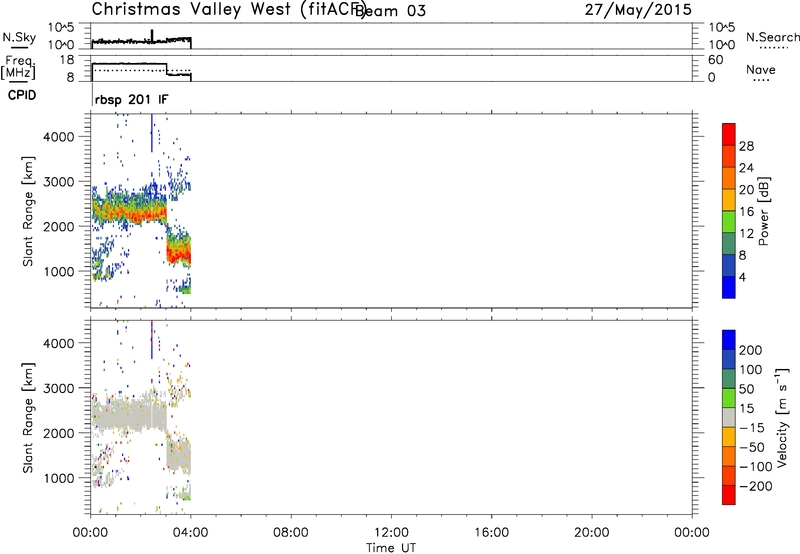The image size is (800, 554).
Task: Click the 'Beam 03' label
Action: (390, 10)
